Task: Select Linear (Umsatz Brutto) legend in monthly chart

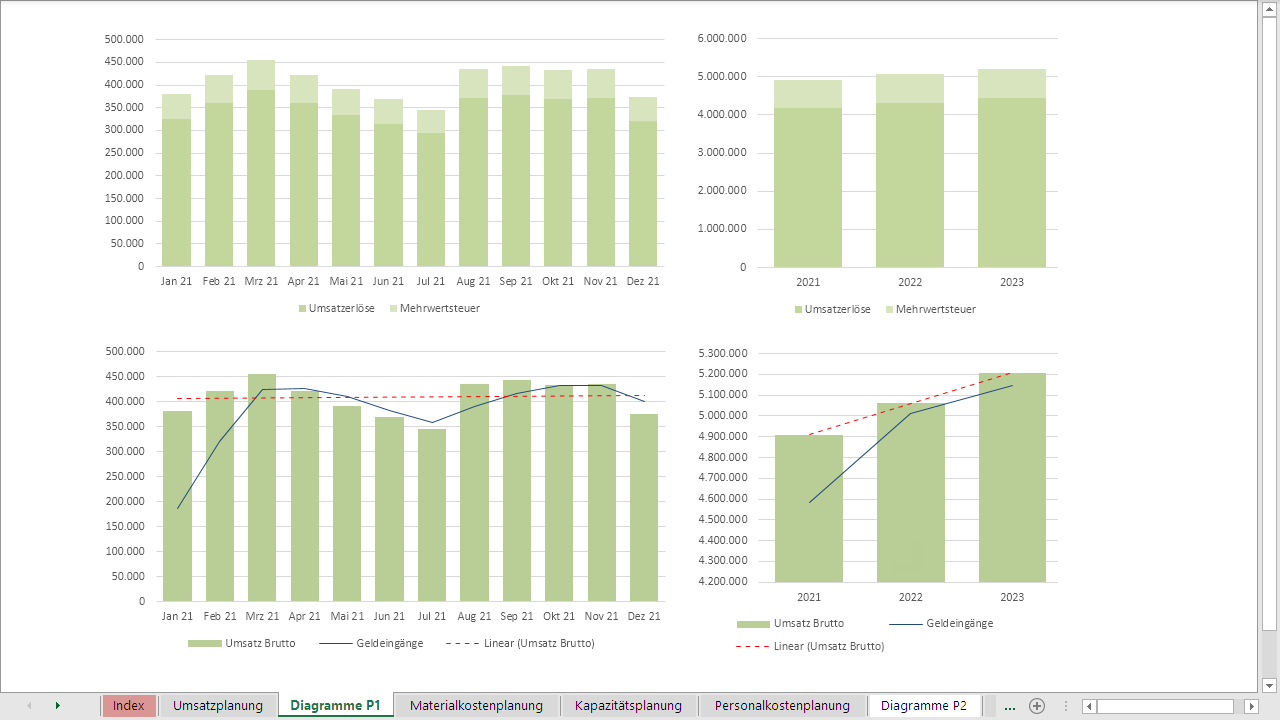Action: coord(520,643)
